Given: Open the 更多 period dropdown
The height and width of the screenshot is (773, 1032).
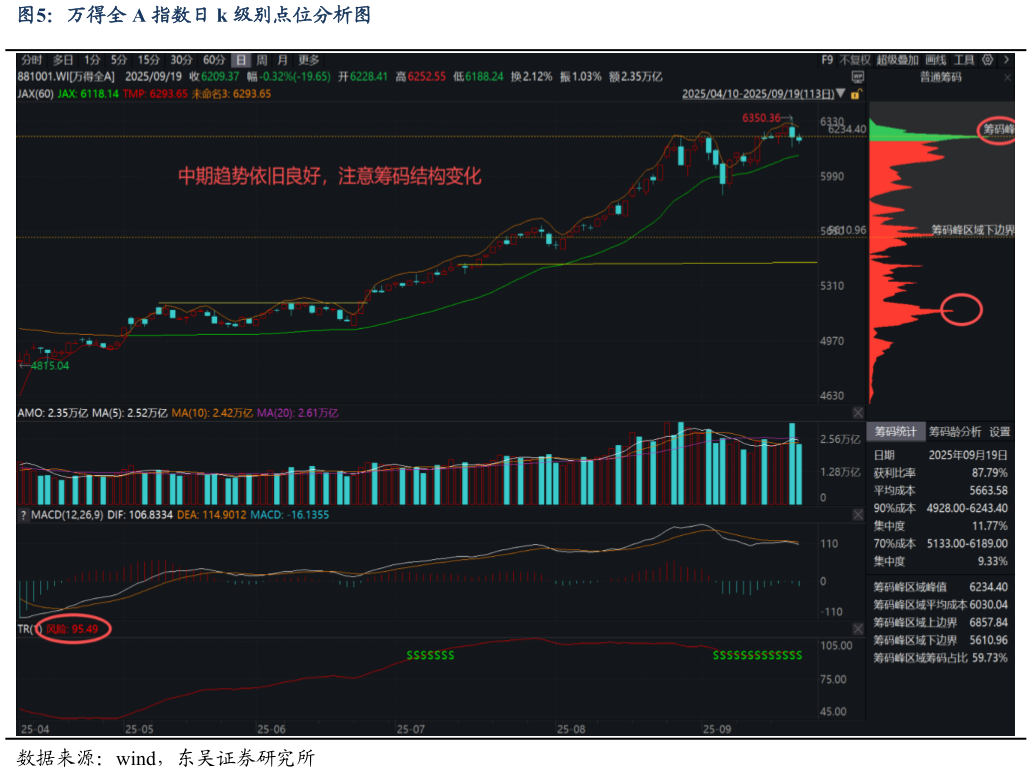Looking at the screenshot, I should click(x=310, y=60).
